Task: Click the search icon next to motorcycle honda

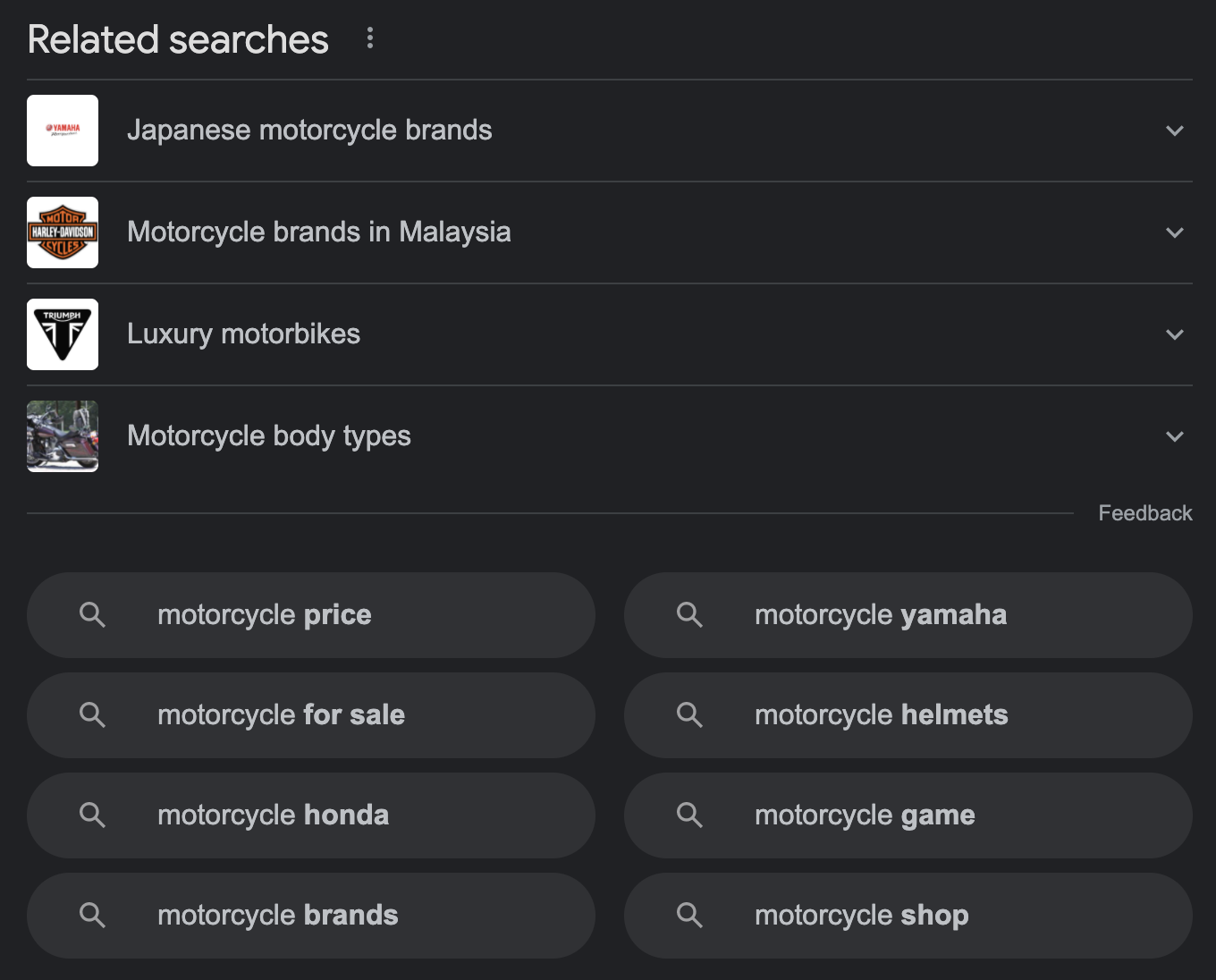Action: click(x=92, y=815)
